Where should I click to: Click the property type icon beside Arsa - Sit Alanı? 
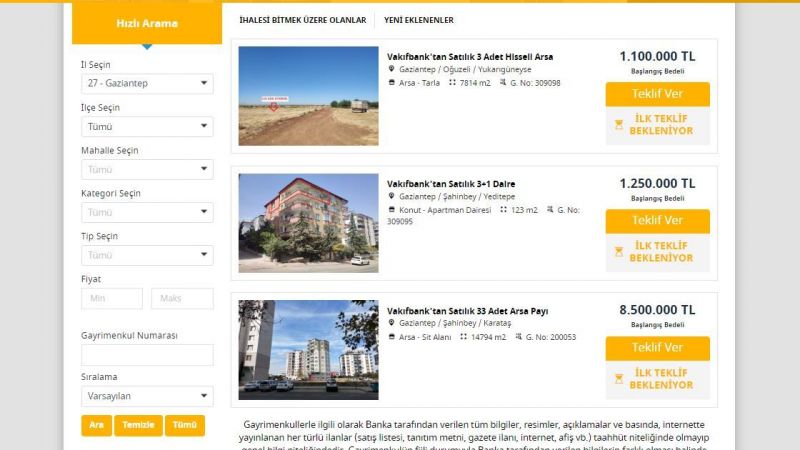(x=391, y=336)
